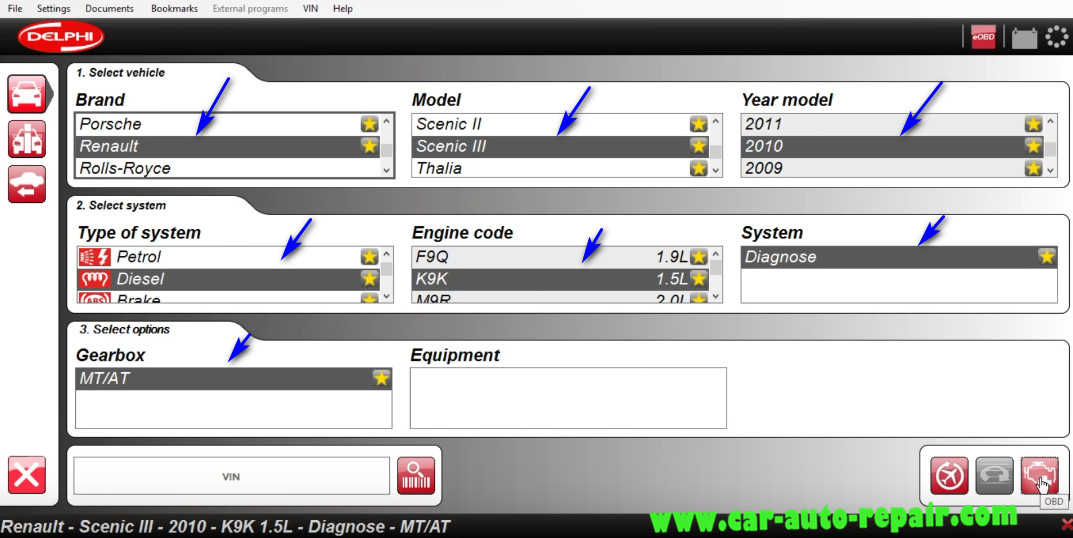Select the car vehicle selection icon in sidebar
Image resolution: width=1073 pixels, height=538 pixels.
[x=27, y=94]
